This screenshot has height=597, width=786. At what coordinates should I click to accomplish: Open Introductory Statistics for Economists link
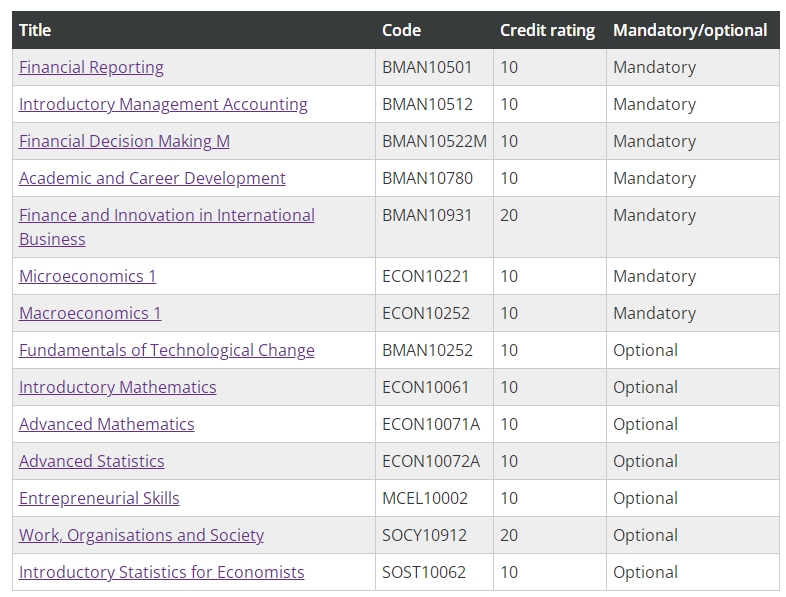pos(161,572)
